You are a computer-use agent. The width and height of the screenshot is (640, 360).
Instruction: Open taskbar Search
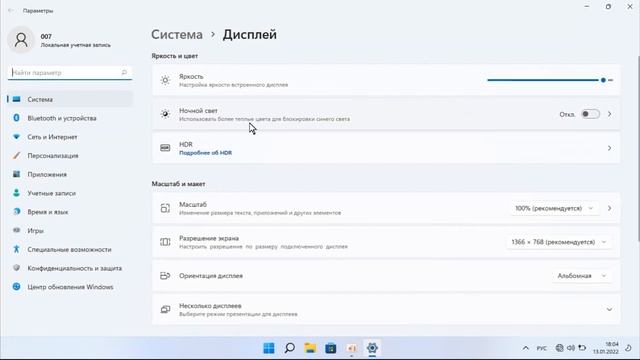(x=289, y=348)
